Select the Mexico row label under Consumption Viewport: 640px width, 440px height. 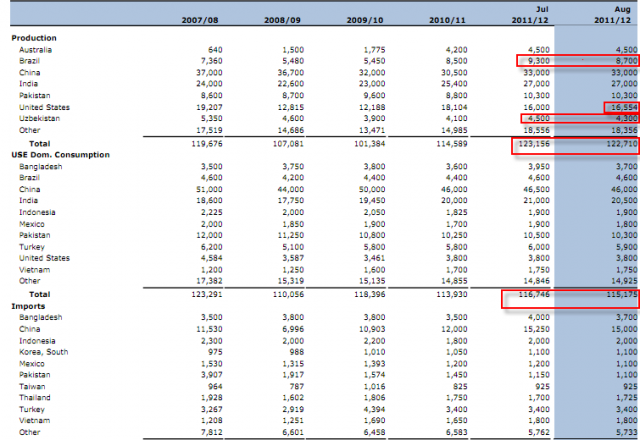pyautogui.click(x=31, y=224)
